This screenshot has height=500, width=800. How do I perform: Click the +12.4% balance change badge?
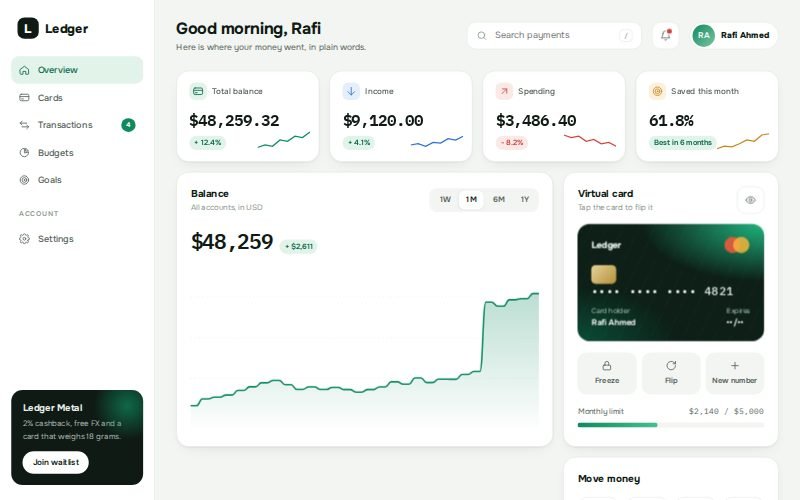coord(208,142)
